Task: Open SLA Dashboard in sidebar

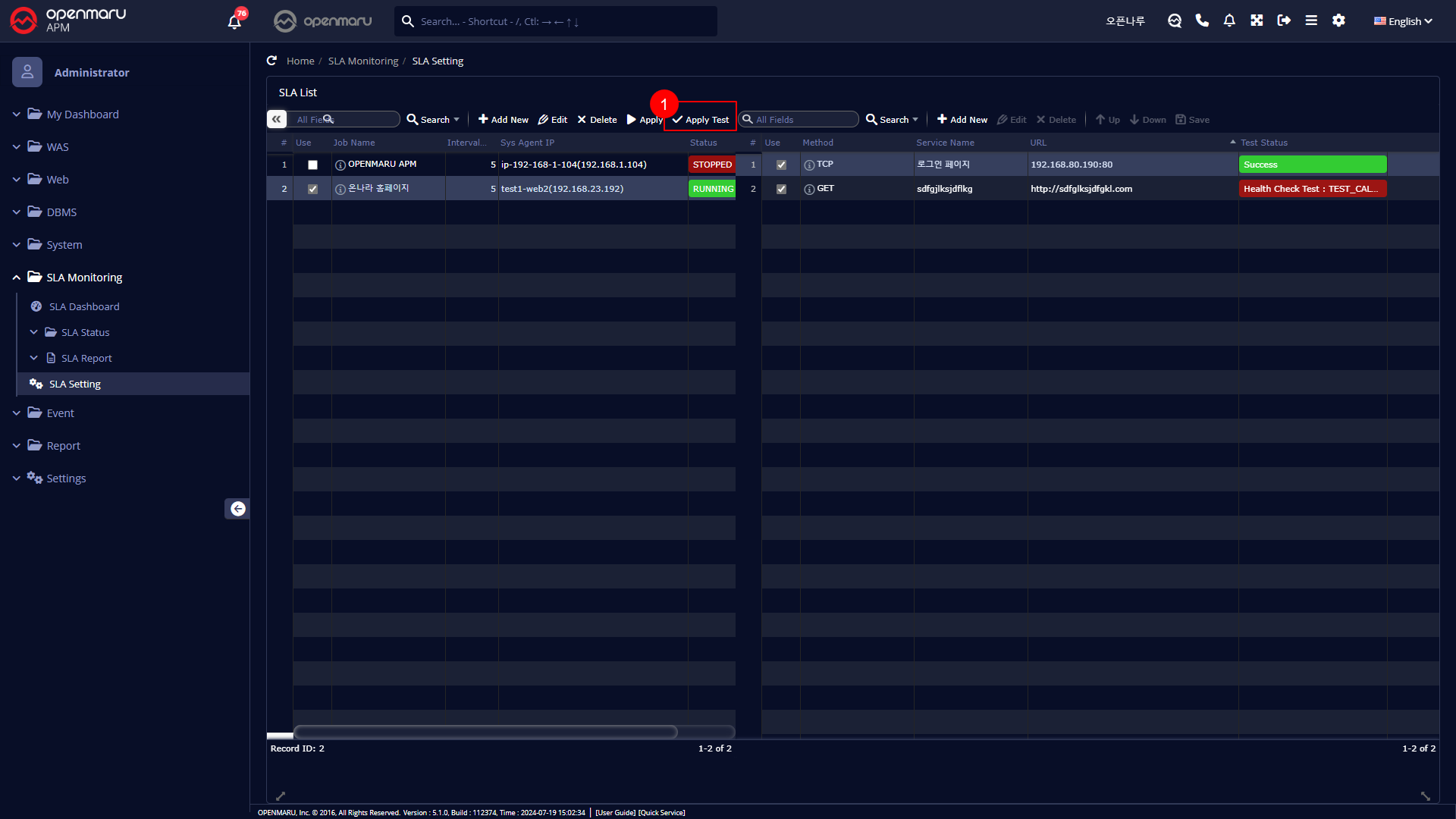Action: click(84, 306)
